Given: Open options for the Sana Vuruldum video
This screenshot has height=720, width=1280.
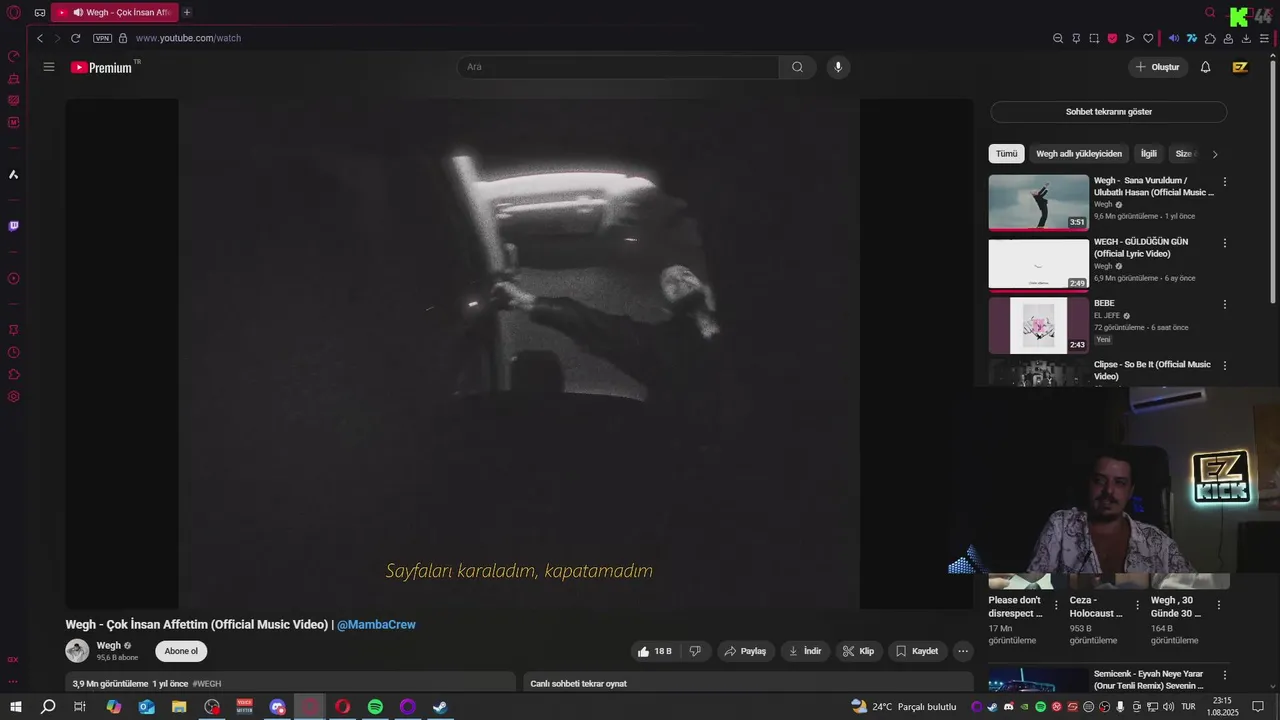Looking at the screenshot, I should [x=1225, y=182].
